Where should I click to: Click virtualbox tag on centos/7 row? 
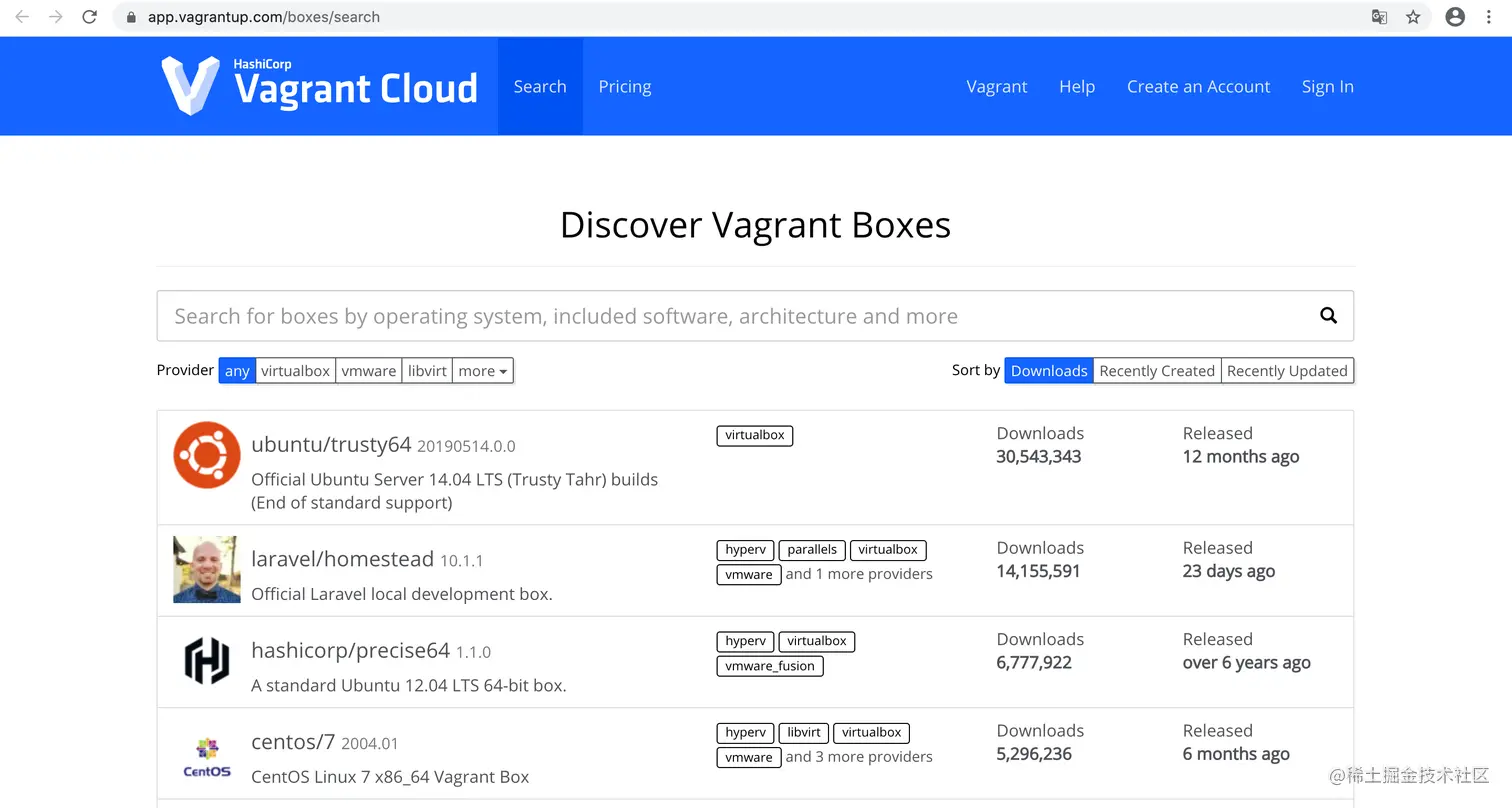[872, 733]
